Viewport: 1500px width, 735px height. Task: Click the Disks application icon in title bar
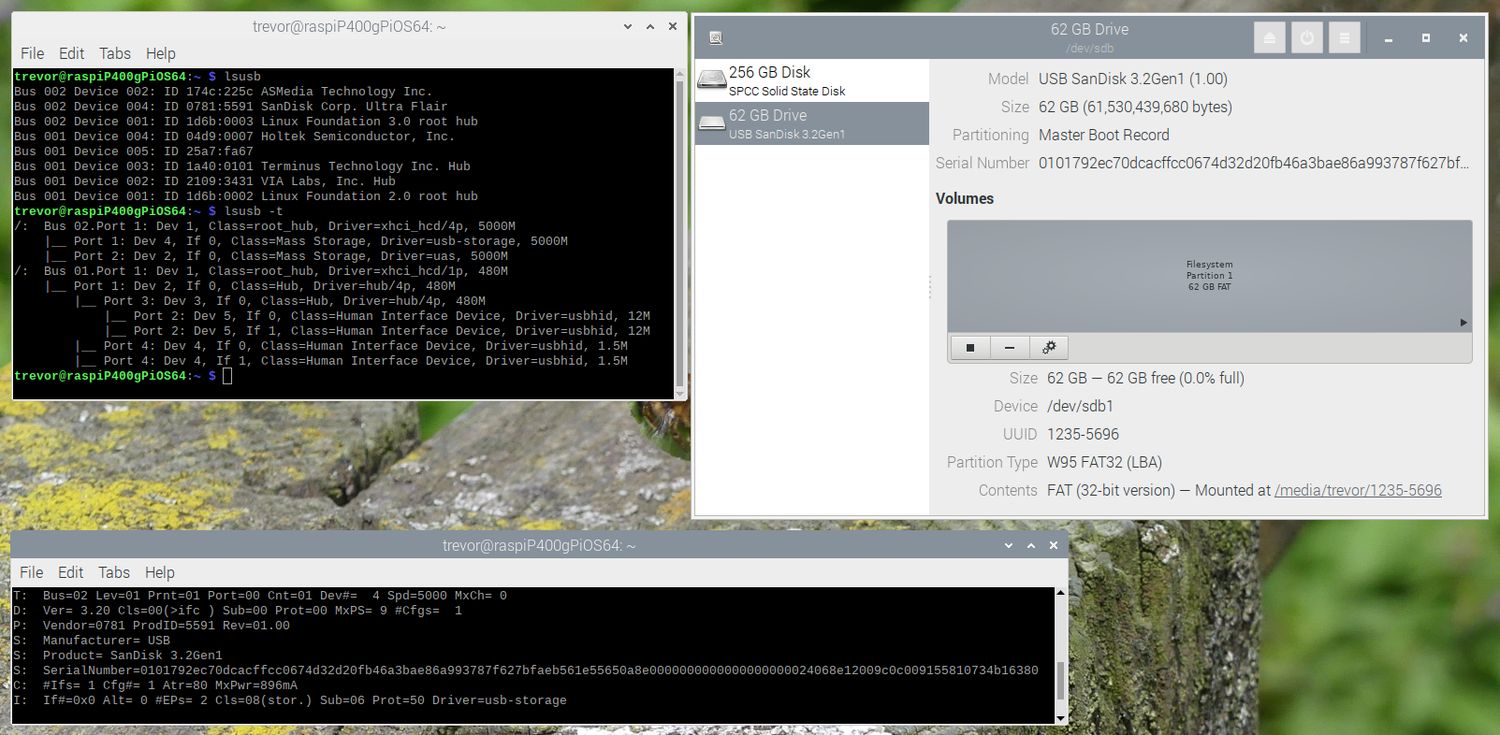(716, 38)
